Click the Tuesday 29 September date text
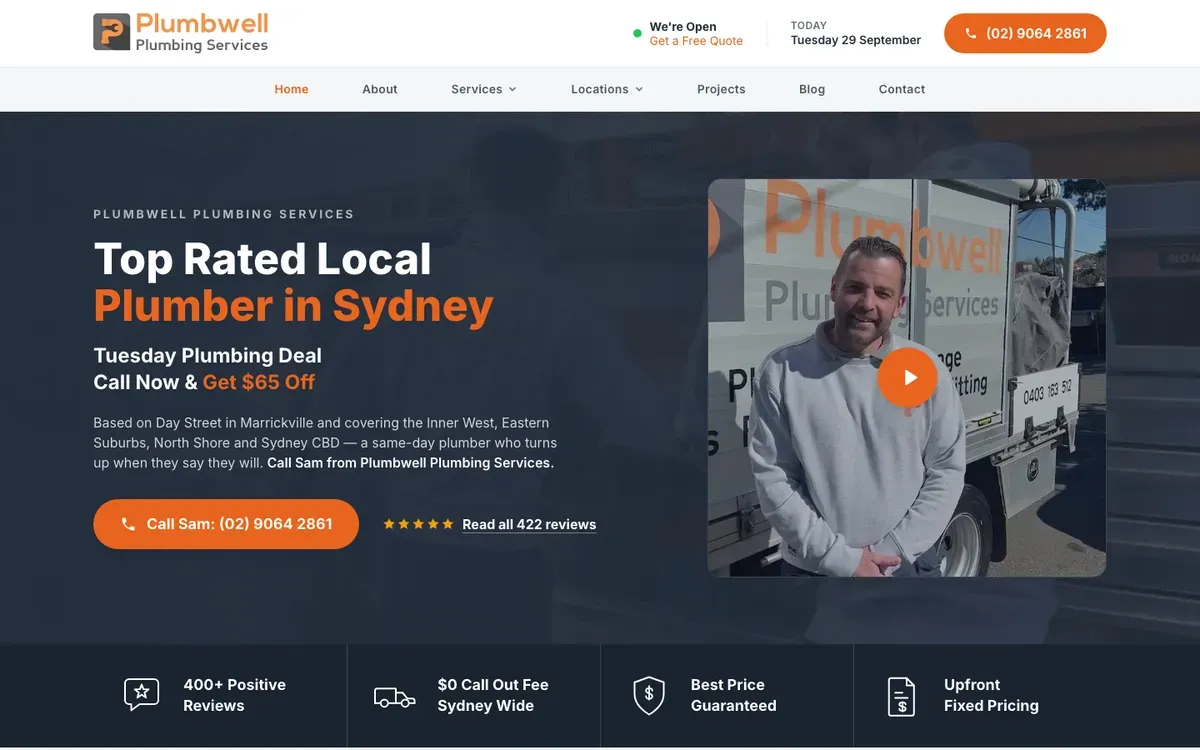Image resolution: width=1200 pixels, height=750 pixels. coord(856,40)
